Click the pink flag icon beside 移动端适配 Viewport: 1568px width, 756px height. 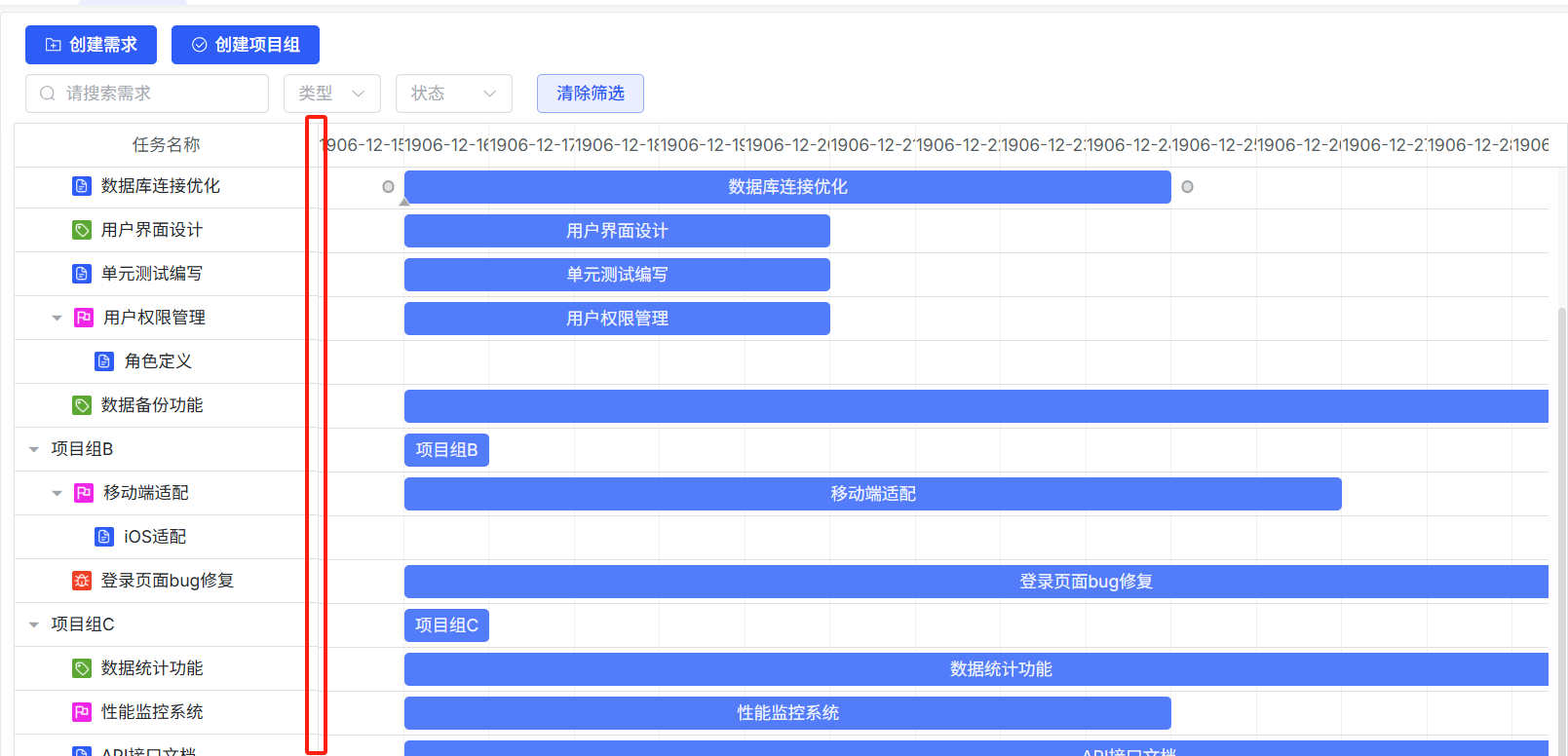(x=84, y=493)
